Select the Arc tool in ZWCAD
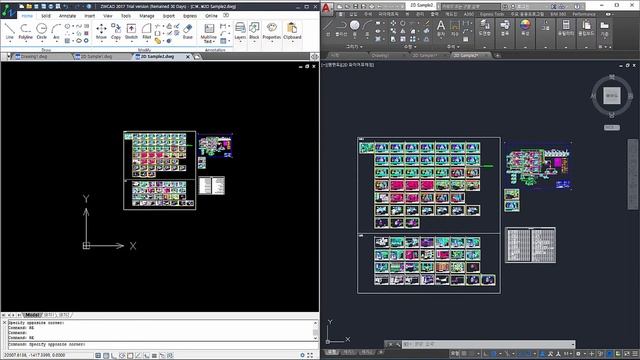Viewport: 640px width, 360px height. pos(56,31)
